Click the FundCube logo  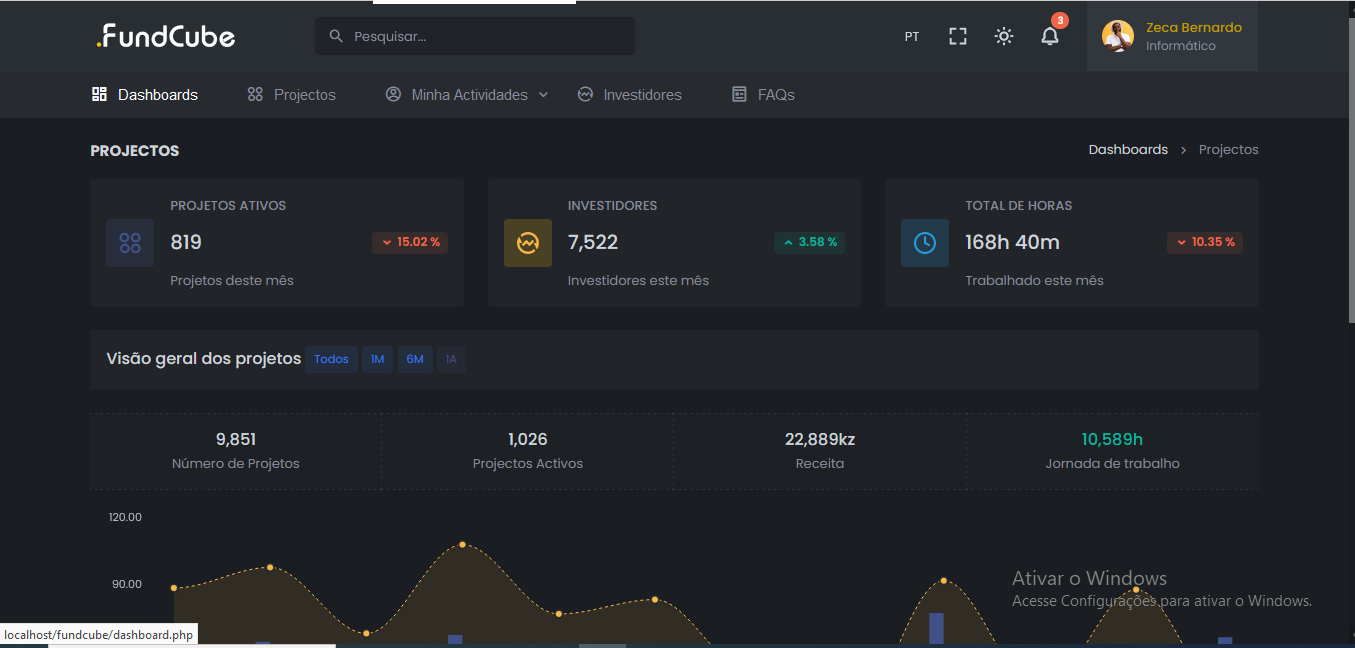click(x=166, y=36)
